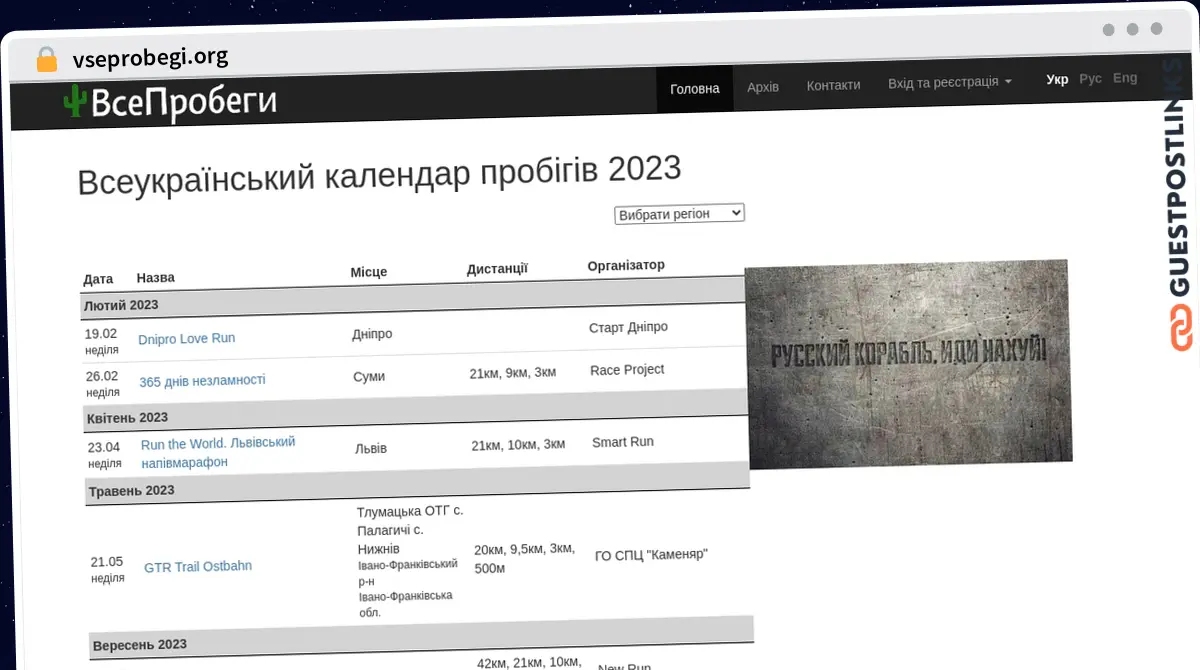Open the Dnipro Love Run event
The width and height of the screenshot is (1200, 670).
pyautogui.click(x=187, y=338)
